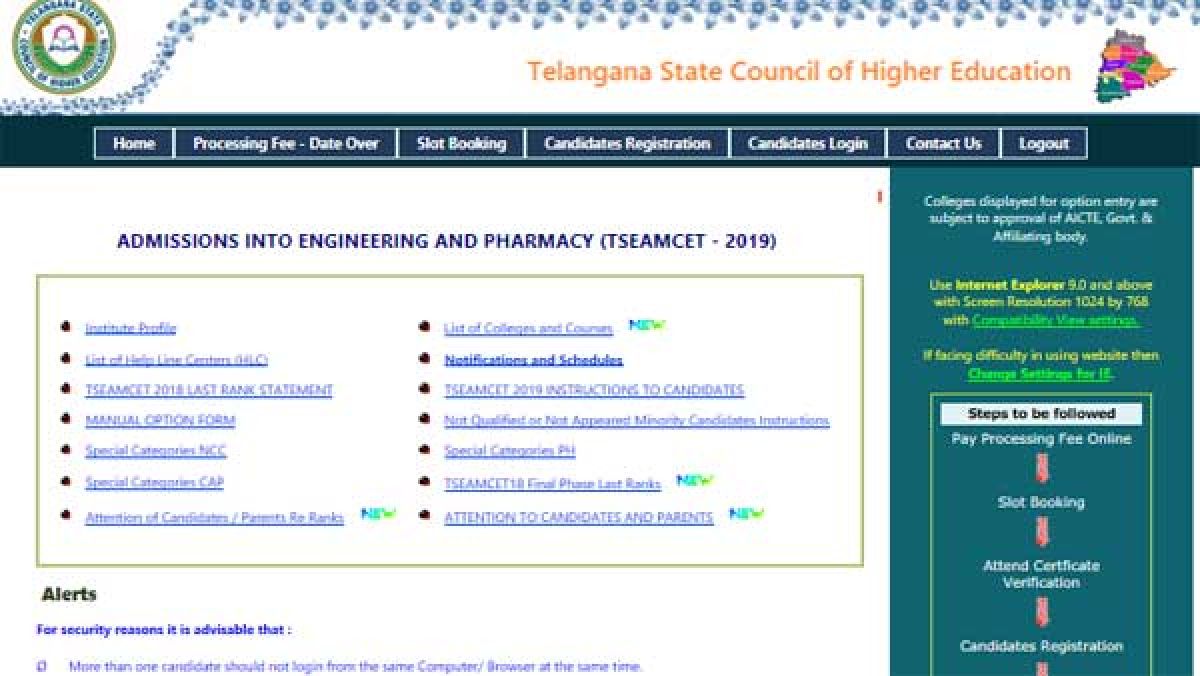Screen dimensions: 1200x676
Task: View TSEAMCET 2018 LAST RANK STATEMENT
Action: click(x=208, y=391)
